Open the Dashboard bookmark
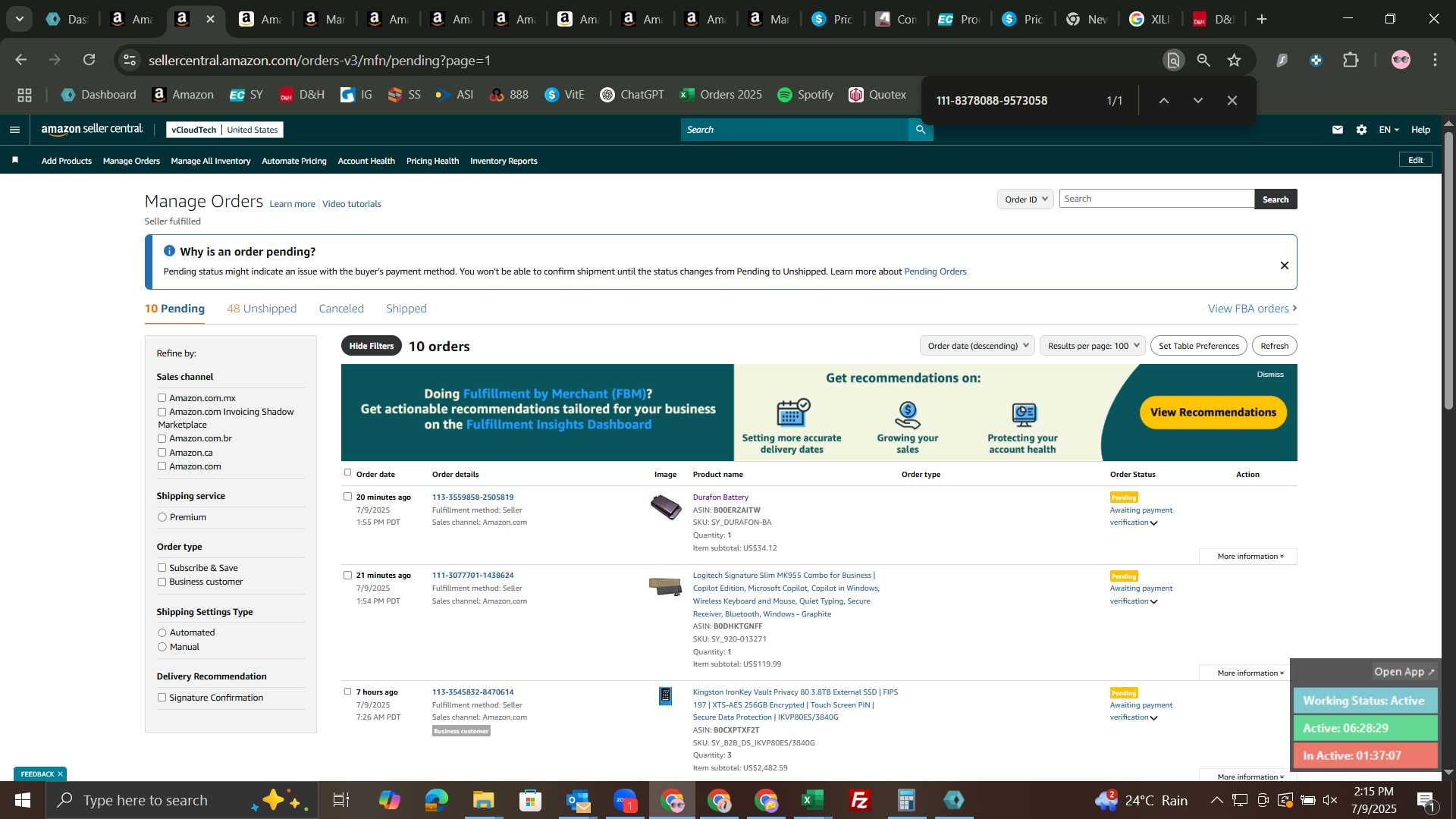This screenshot has width=1456, height=819. coord(99,95)
